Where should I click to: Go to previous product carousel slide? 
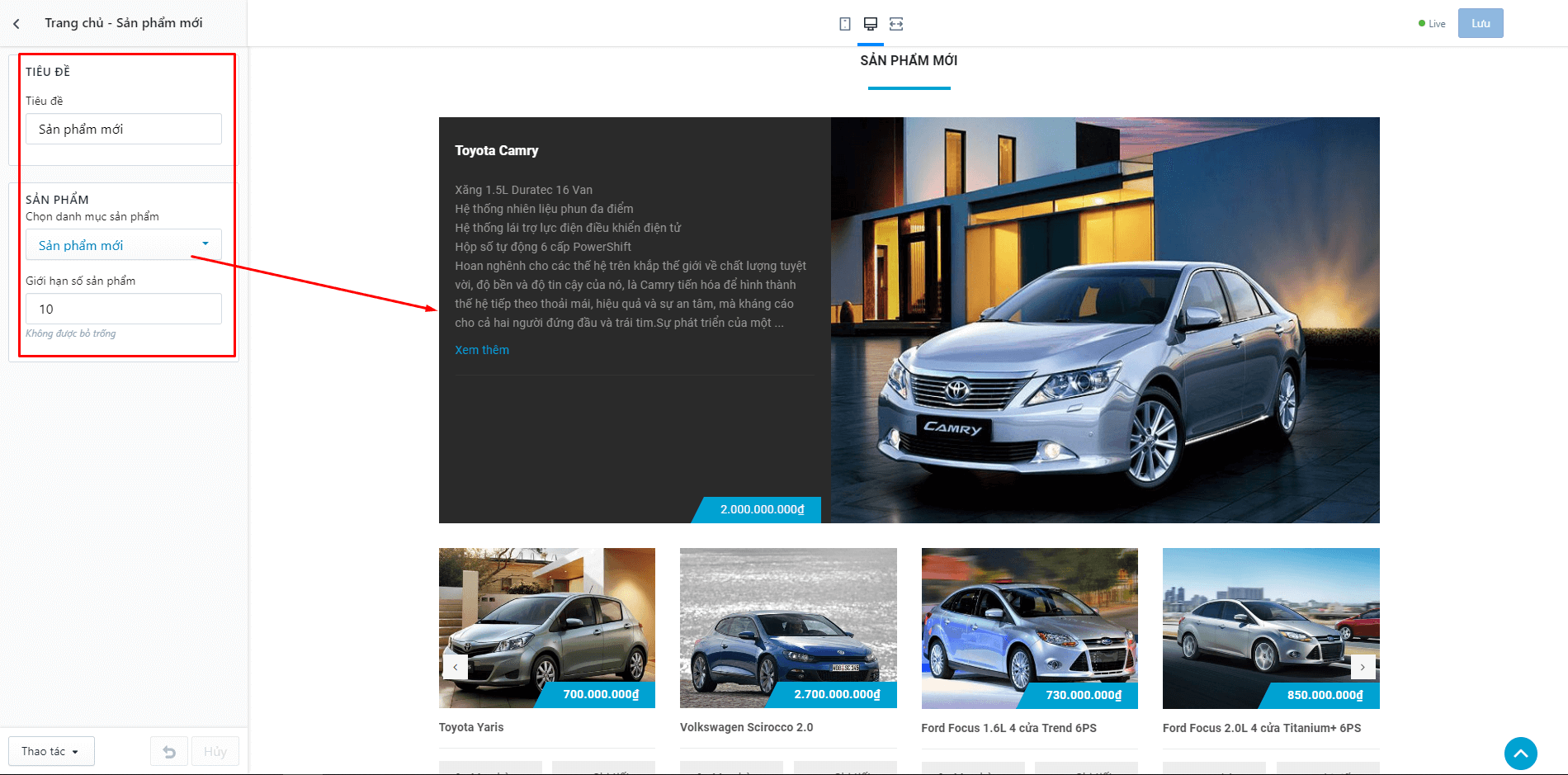[x=456, y=667]
